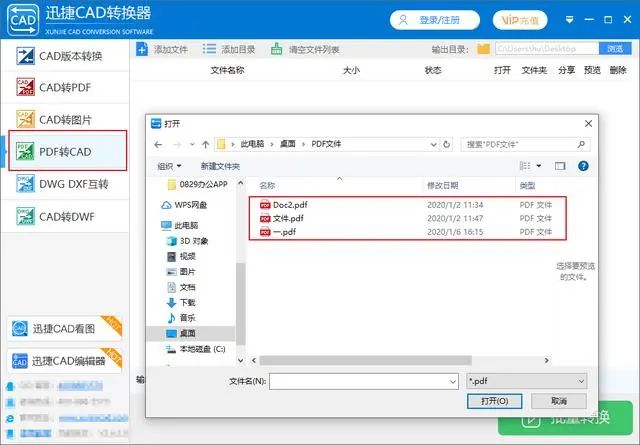Select the 0829办公APP folder
This screenshot has height=445, width=640.
(198, 185)
